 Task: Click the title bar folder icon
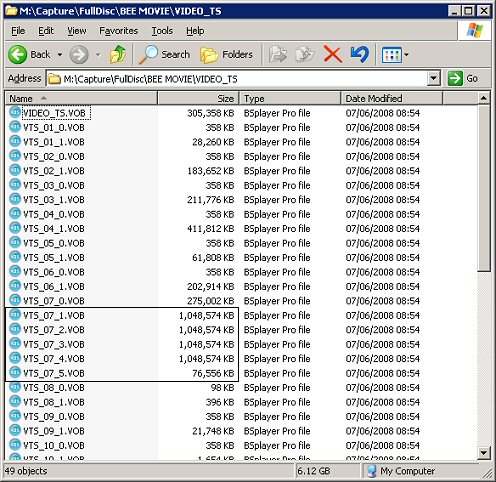pyautogui.click(x=11, y=11)
